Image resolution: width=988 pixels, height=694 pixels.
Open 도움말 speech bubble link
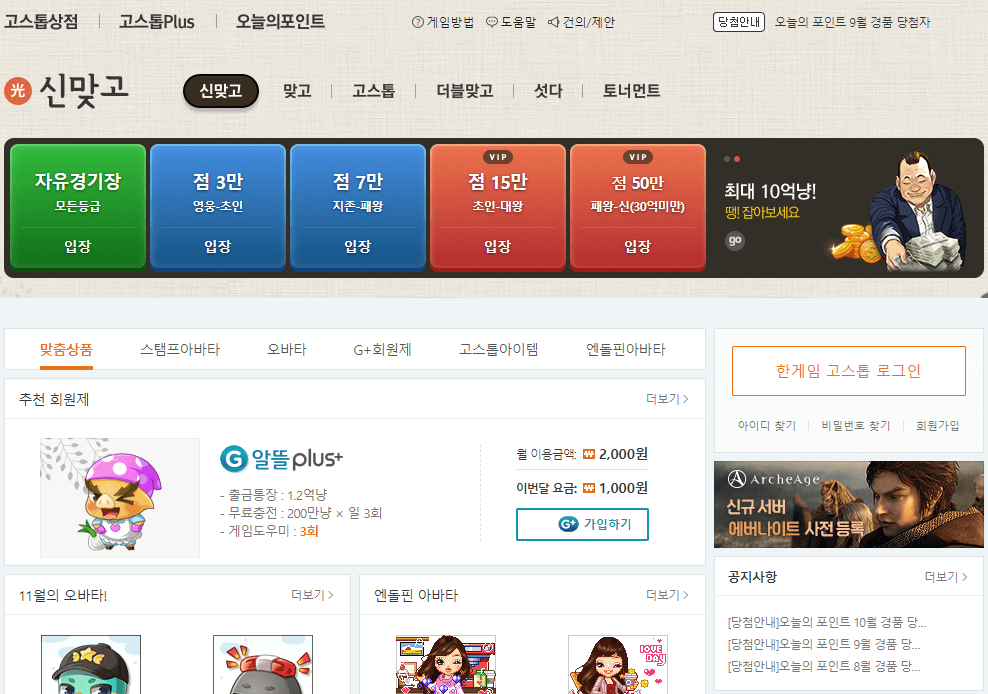[511, 22]
